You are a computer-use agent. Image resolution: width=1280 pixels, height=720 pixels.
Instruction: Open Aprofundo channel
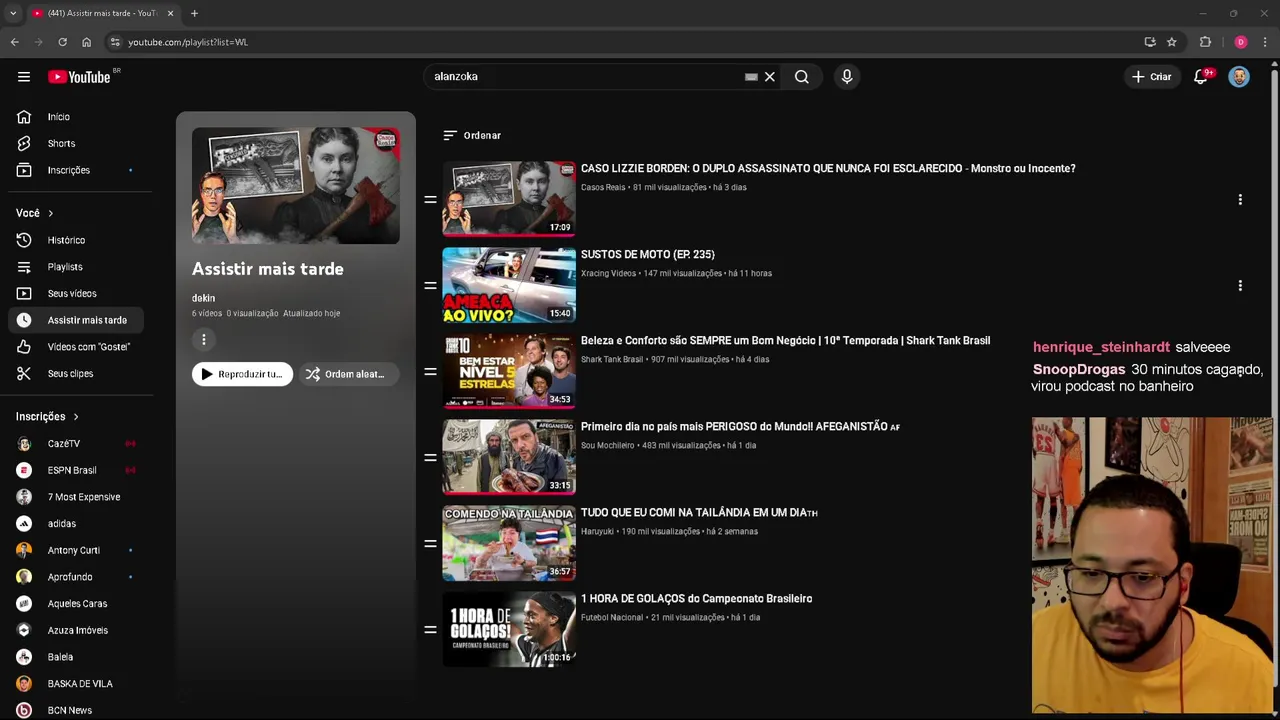78,577
